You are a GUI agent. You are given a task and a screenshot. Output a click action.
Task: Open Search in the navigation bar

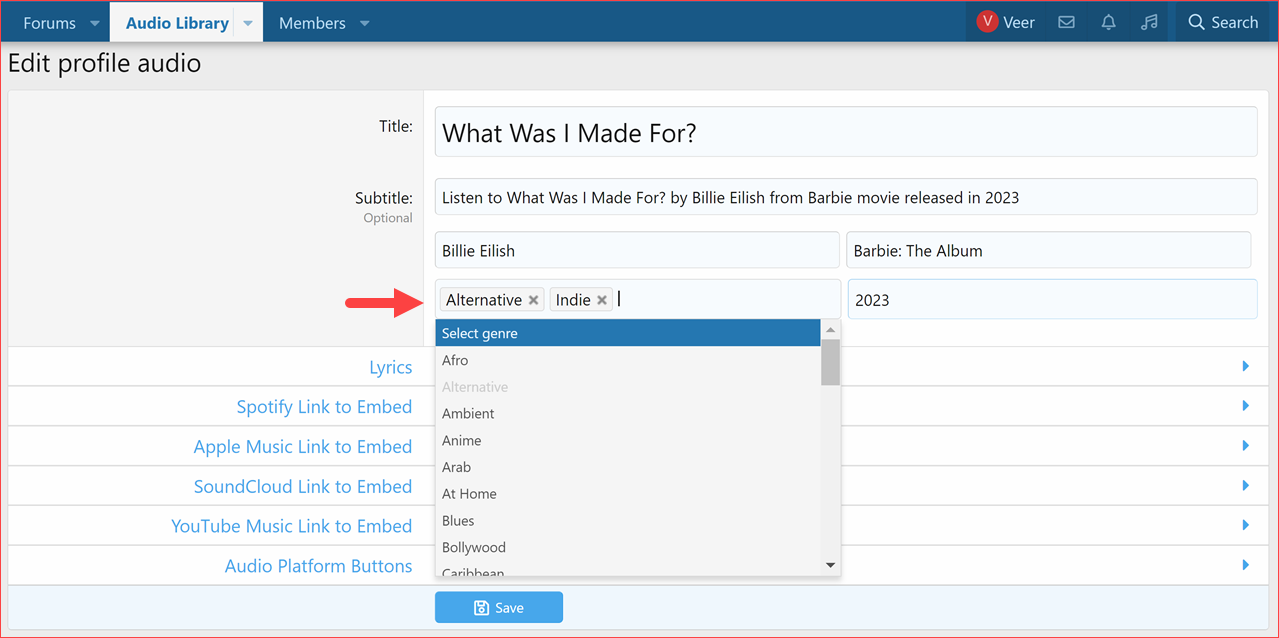1222,22
